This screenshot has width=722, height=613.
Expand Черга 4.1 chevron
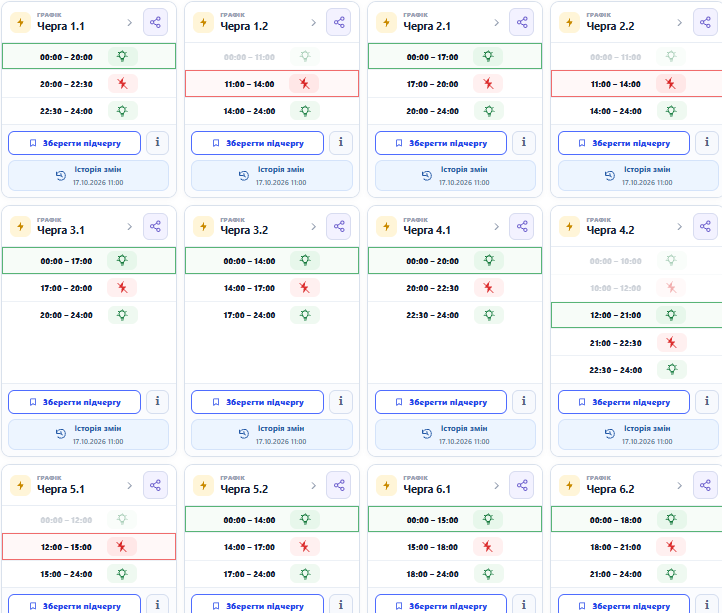pos(496,227)
